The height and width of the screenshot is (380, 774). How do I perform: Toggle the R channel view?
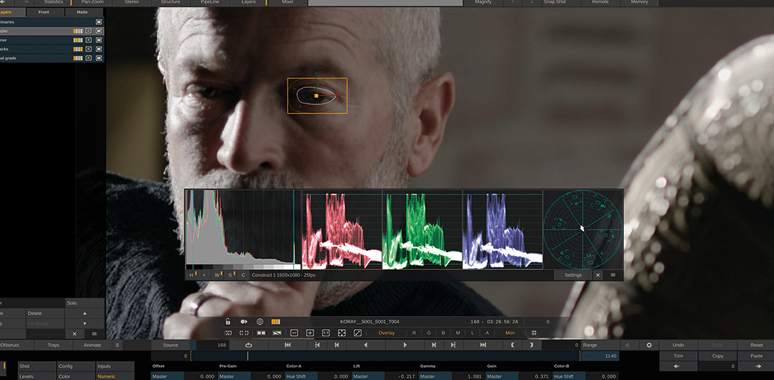point(414,333)
